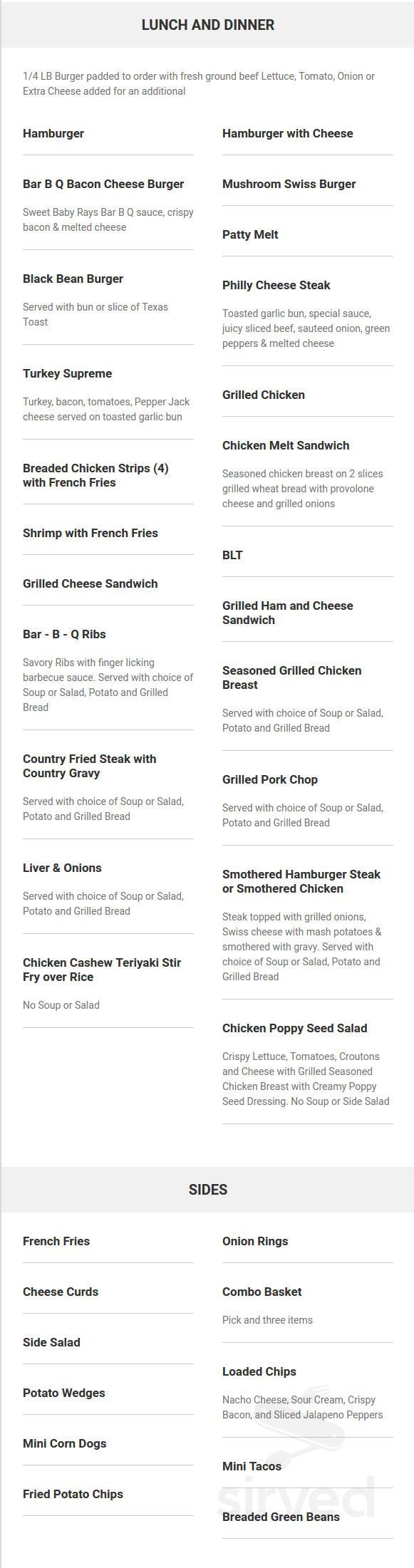Viewport: 414px width, 1568px height.
Task: Click the Onion Rings side
Action: tap(255, 1241)
